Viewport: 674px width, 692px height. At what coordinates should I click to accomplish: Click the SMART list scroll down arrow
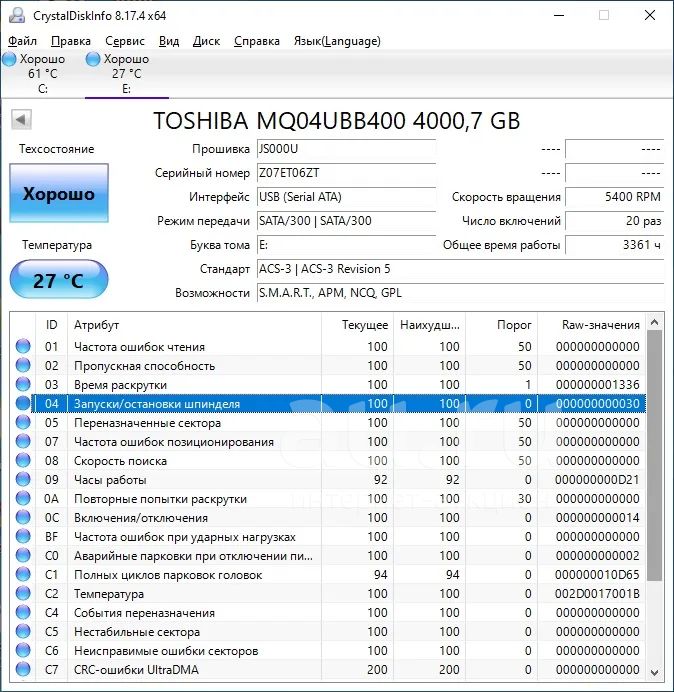point(655,673)
